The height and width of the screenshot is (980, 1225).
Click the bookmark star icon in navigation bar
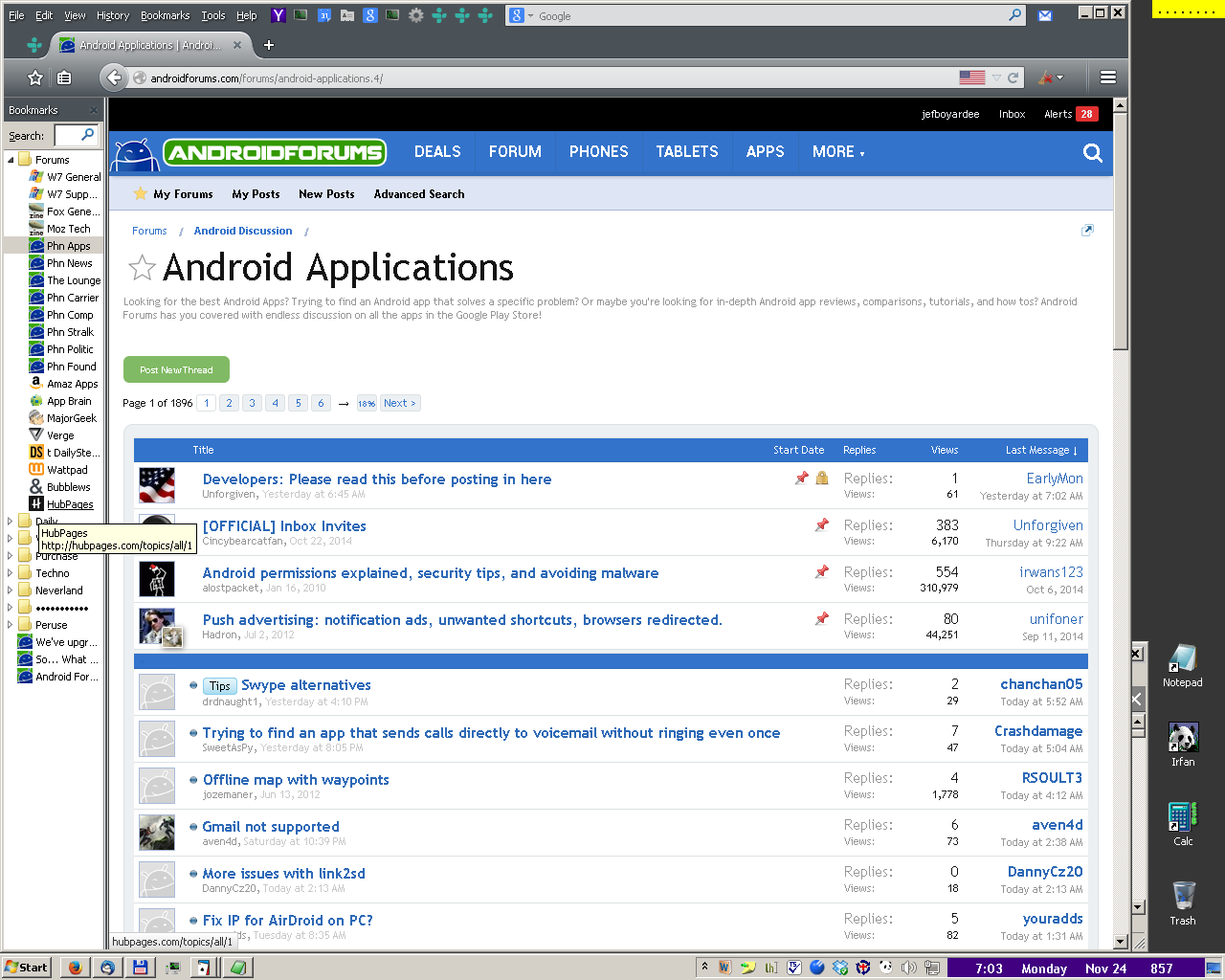[x=35, y=78]
